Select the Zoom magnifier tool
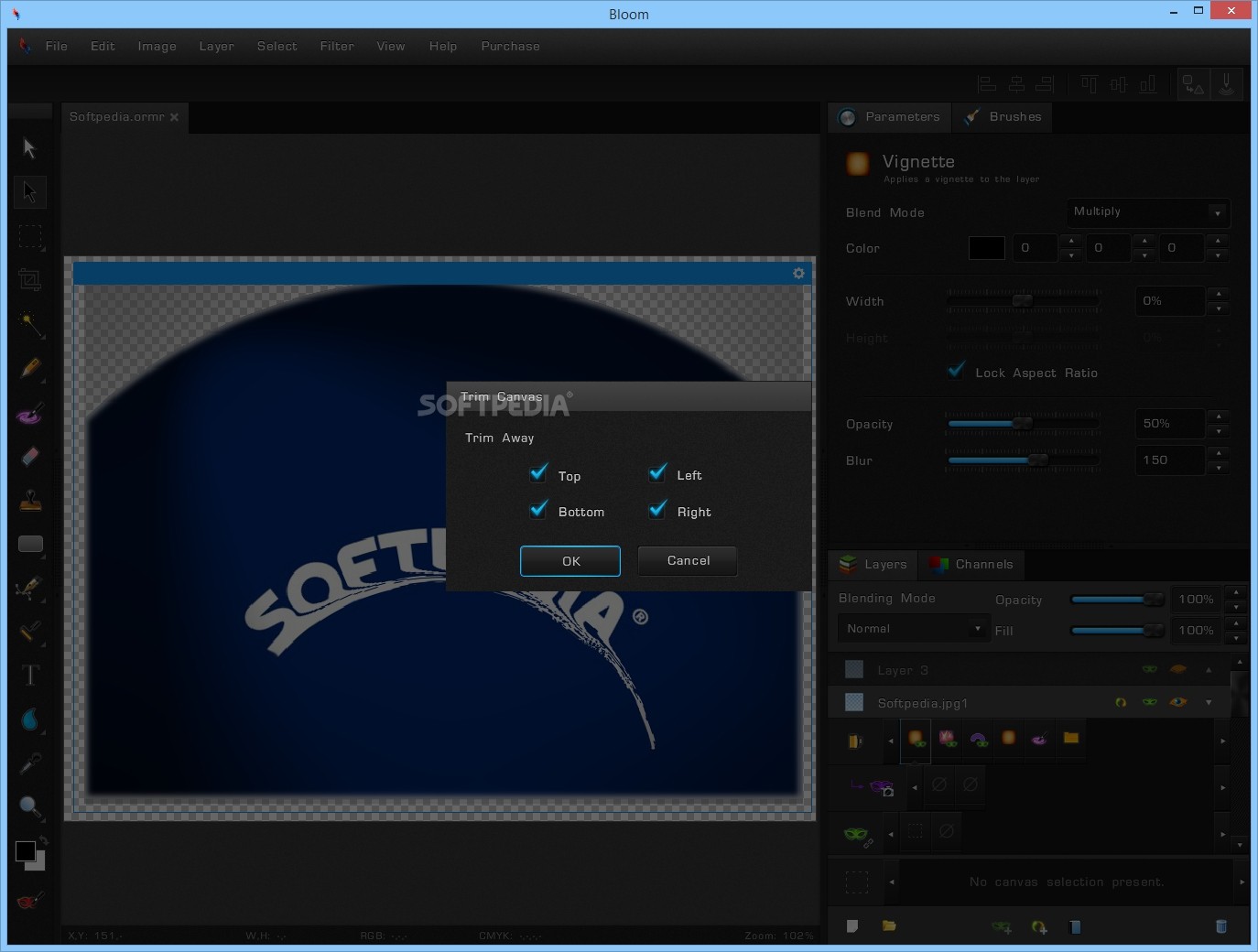The height and width of the screenshot is (952, 1258). [x=30, y=807]
